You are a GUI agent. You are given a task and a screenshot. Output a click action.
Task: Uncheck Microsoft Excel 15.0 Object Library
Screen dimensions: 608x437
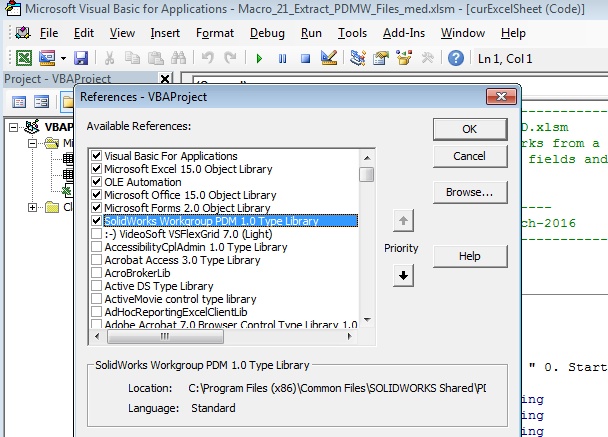click(x=97, y=169)
